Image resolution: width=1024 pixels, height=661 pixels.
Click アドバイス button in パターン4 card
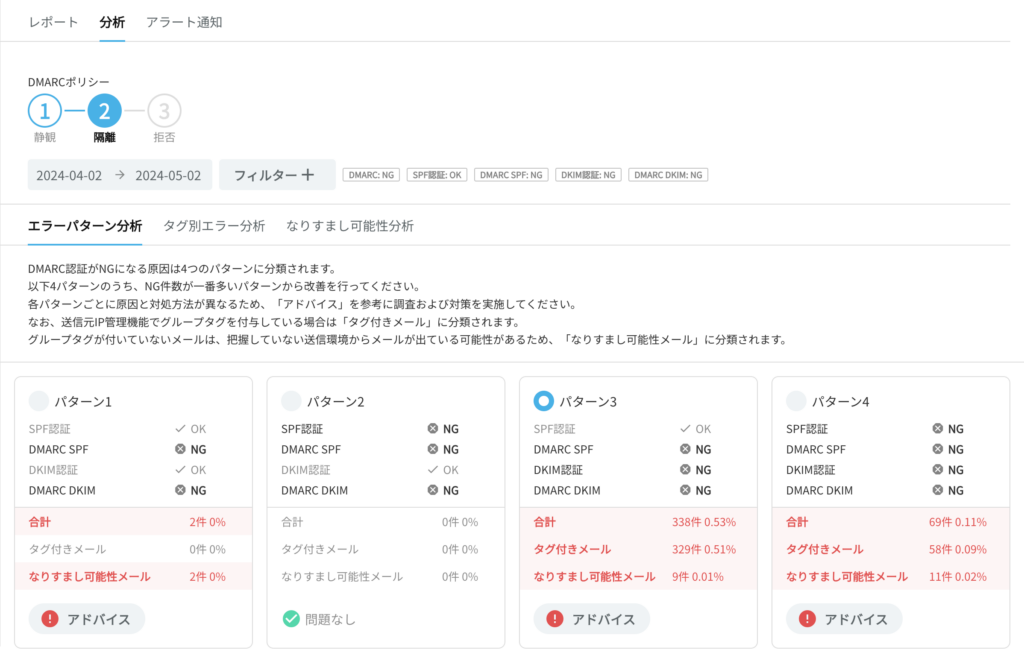(844, 619)
